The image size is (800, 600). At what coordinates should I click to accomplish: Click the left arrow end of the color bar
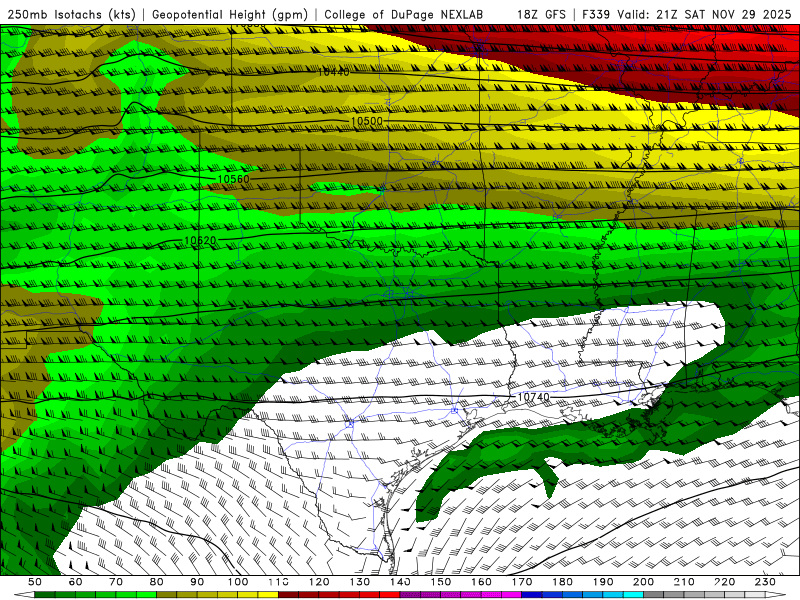(24, 595)
